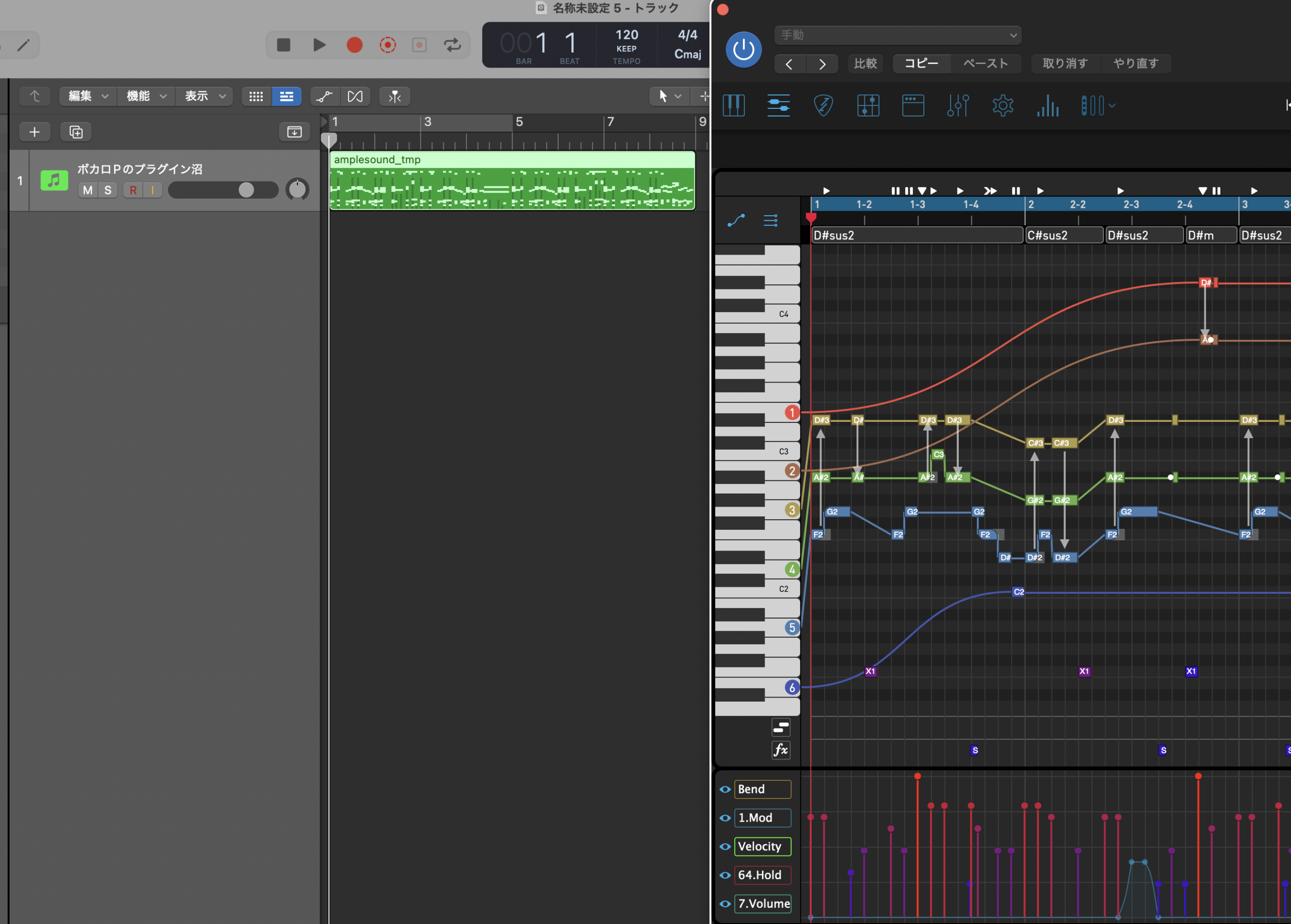Toggle 64.Hold lane visibility eye
The width and height of the screenshot is (1291, 924).
pyautogui.click(x=725, y=875)
